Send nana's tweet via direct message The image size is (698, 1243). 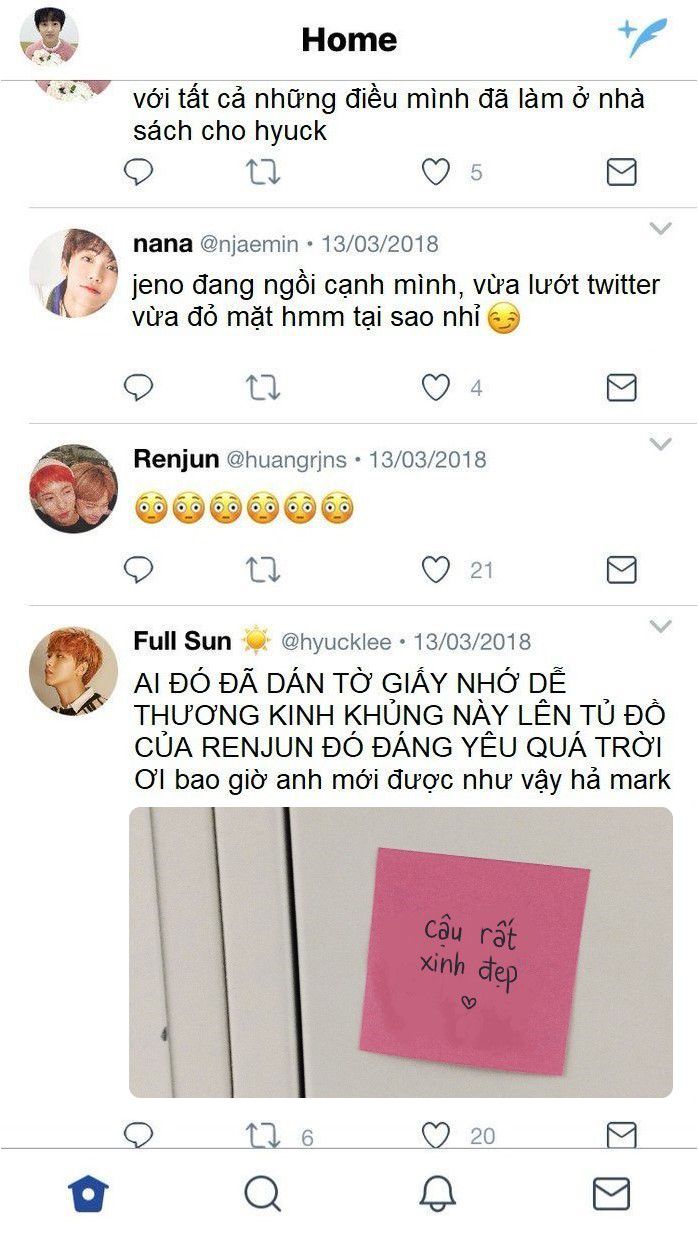(621, 387)
